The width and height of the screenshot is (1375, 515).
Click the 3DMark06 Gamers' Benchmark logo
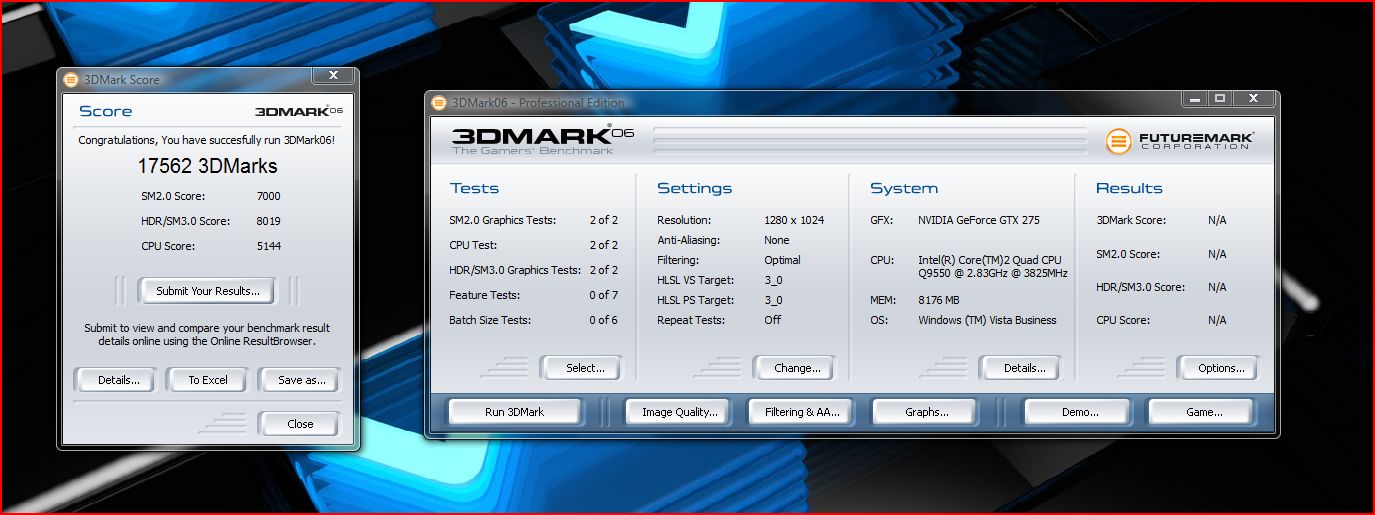542,140
